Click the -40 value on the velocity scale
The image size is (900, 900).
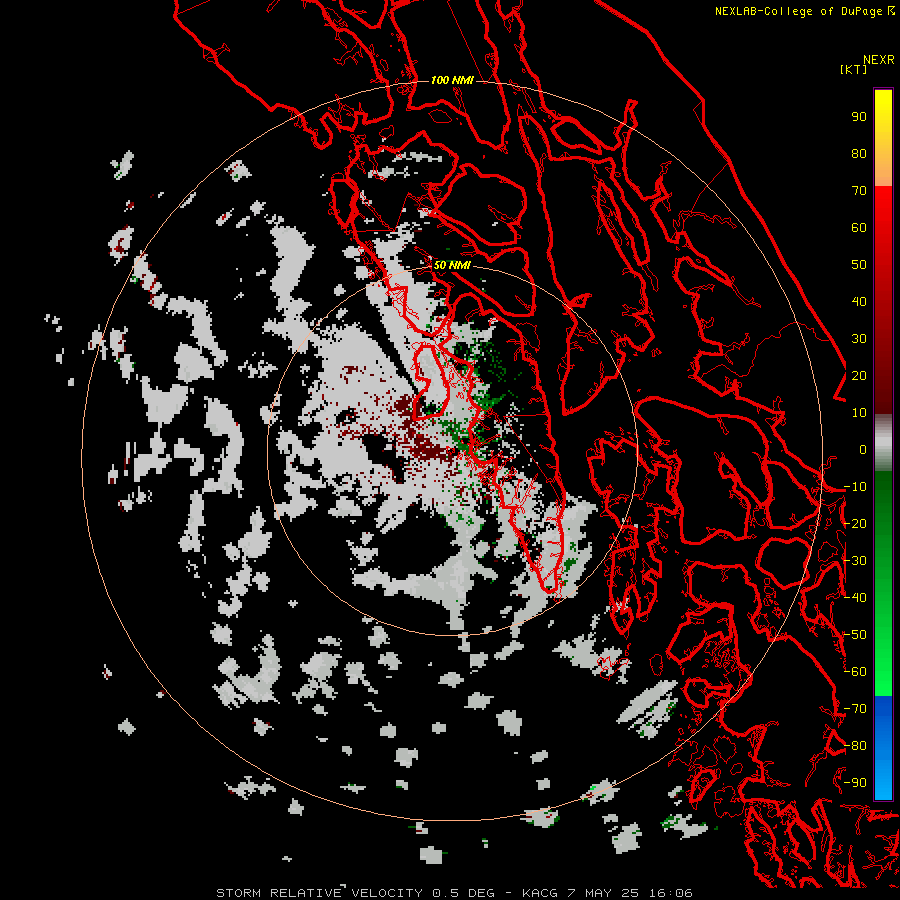pos(855,598)
